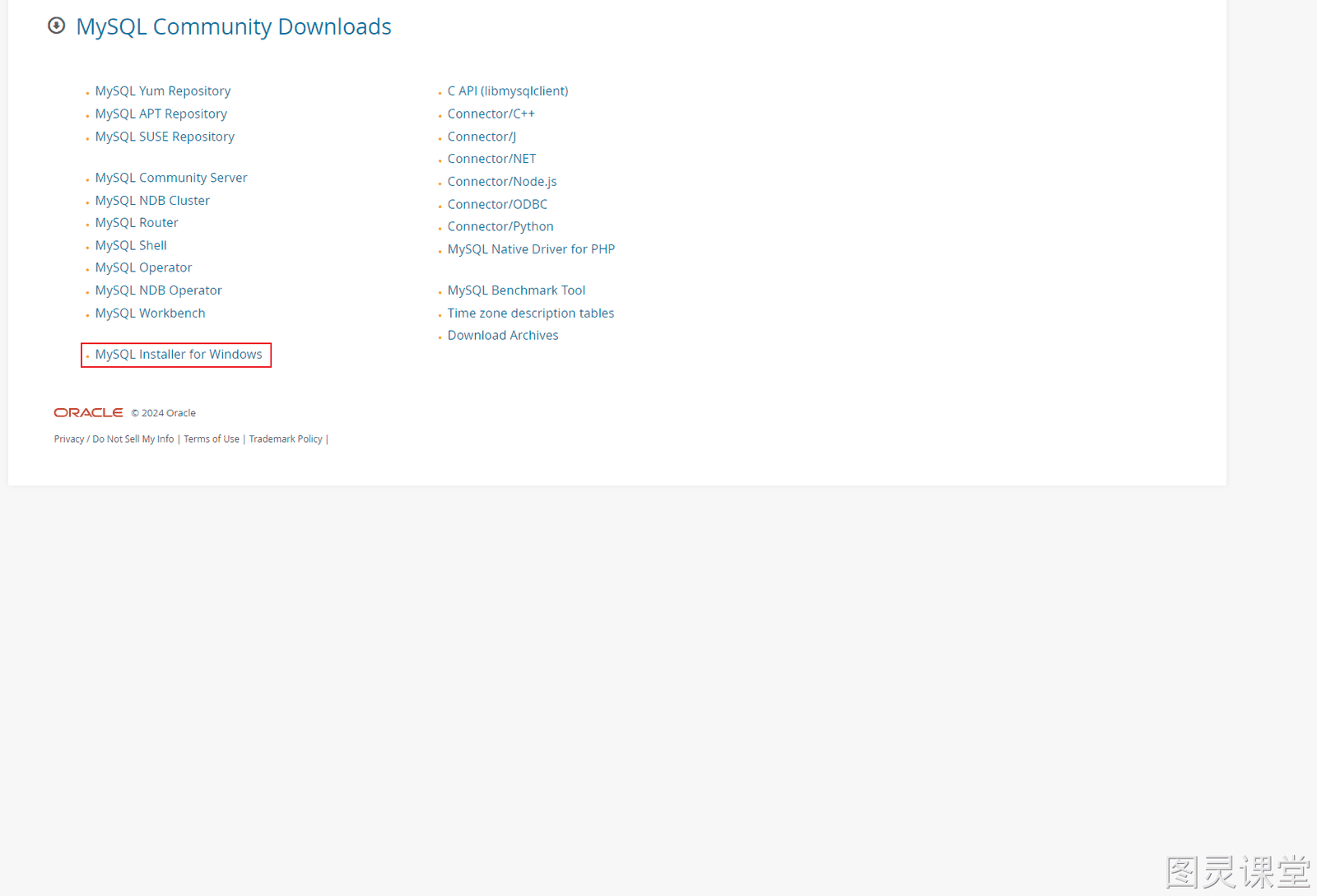Visit MySQL Benchmark Tool page
The height and width of the screenshot is (896, 1317).
517,290
